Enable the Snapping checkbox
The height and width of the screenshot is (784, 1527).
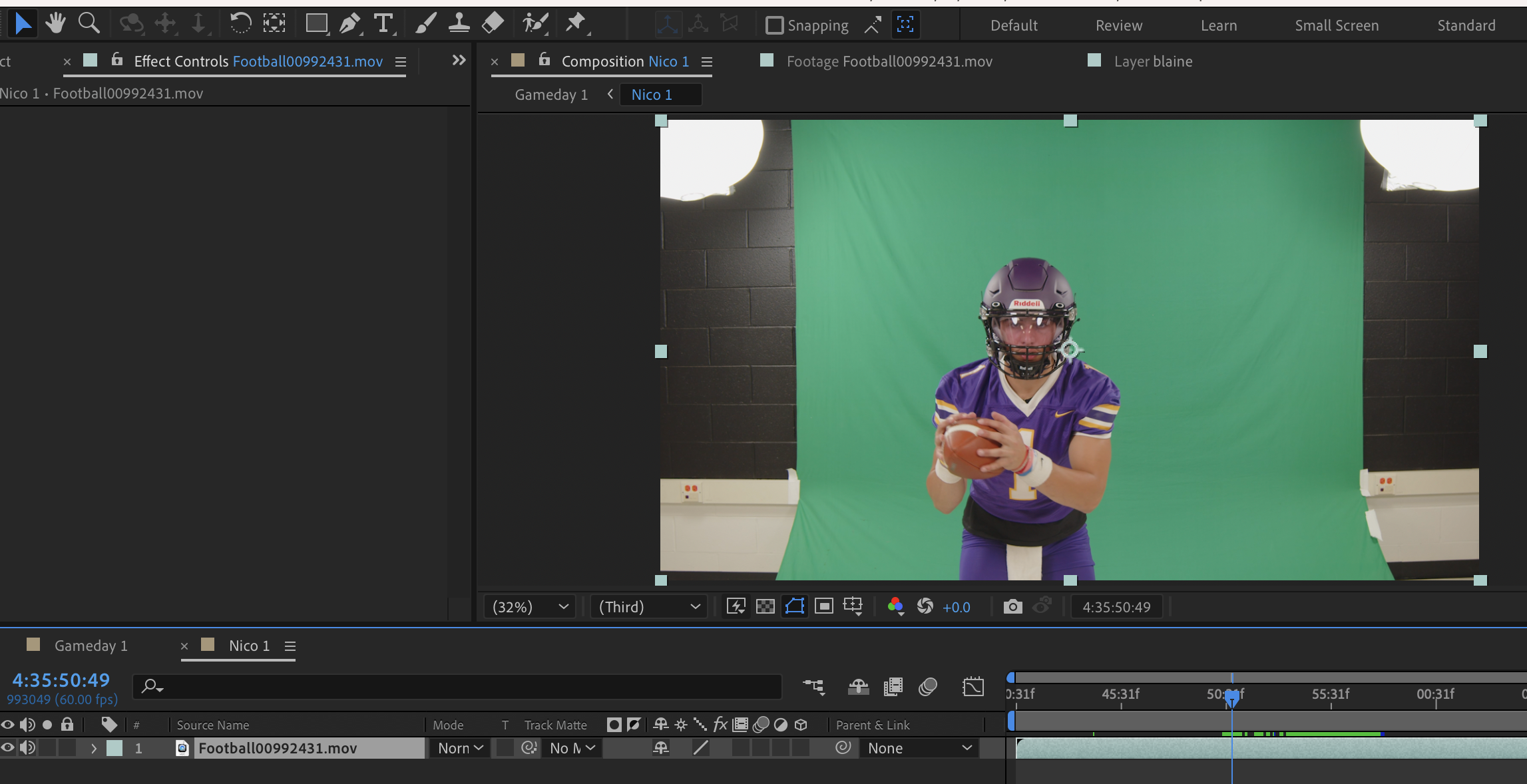pyautogui.click(x=774, y=25)
